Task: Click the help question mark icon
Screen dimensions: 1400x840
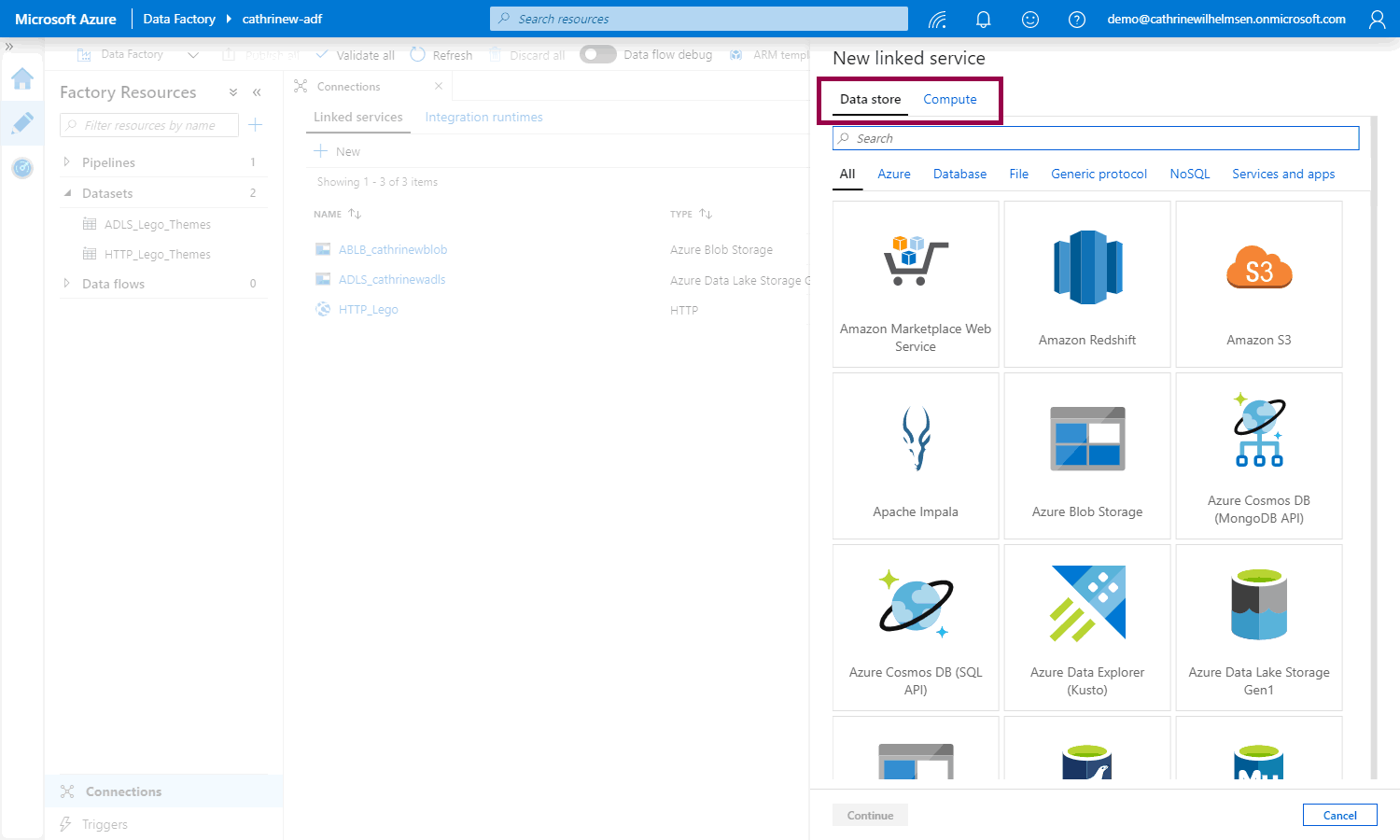Action: point(1076,20)
